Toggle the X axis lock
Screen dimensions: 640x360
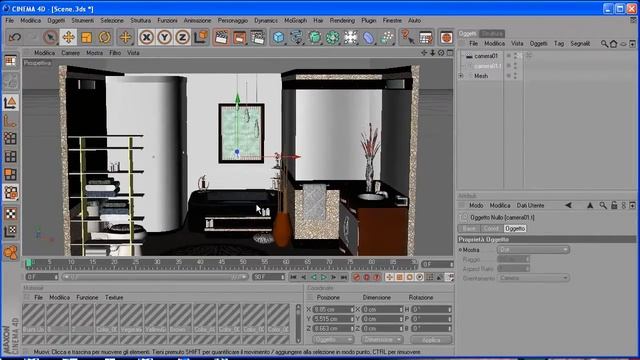point(146,37)
